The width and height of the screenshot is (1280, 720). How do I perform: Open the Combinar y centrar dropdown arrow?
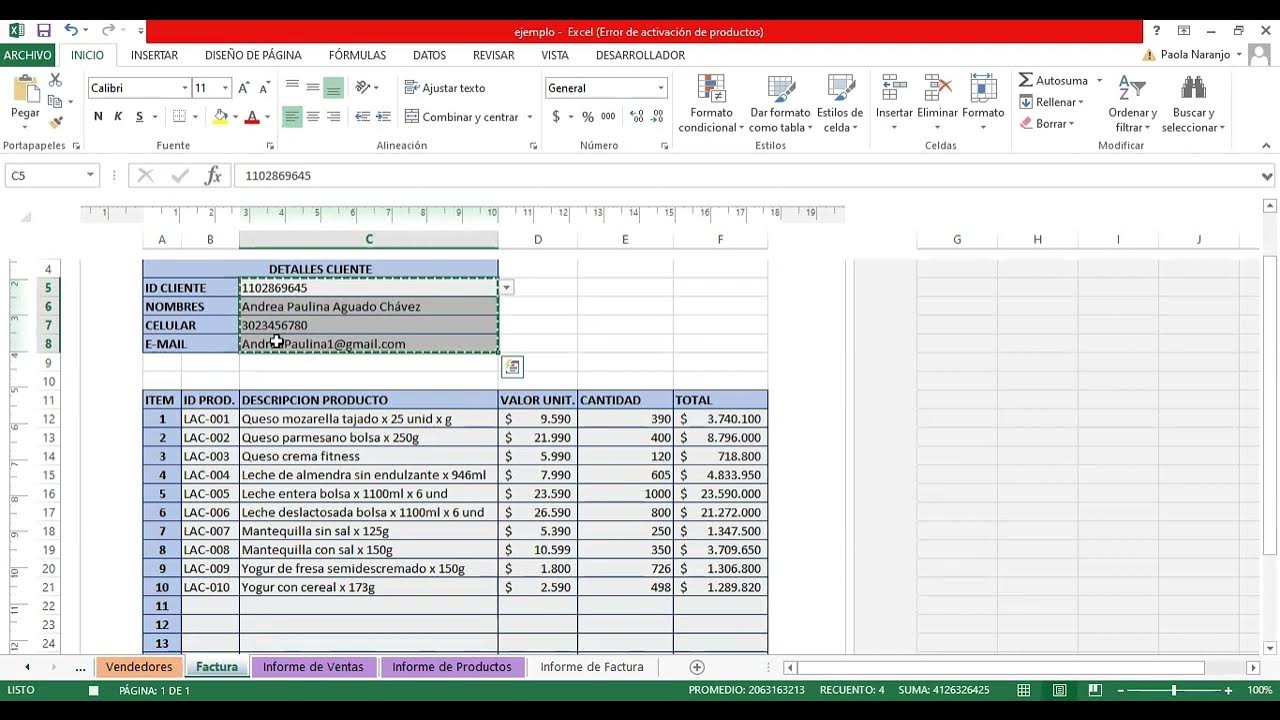[529, 117]
